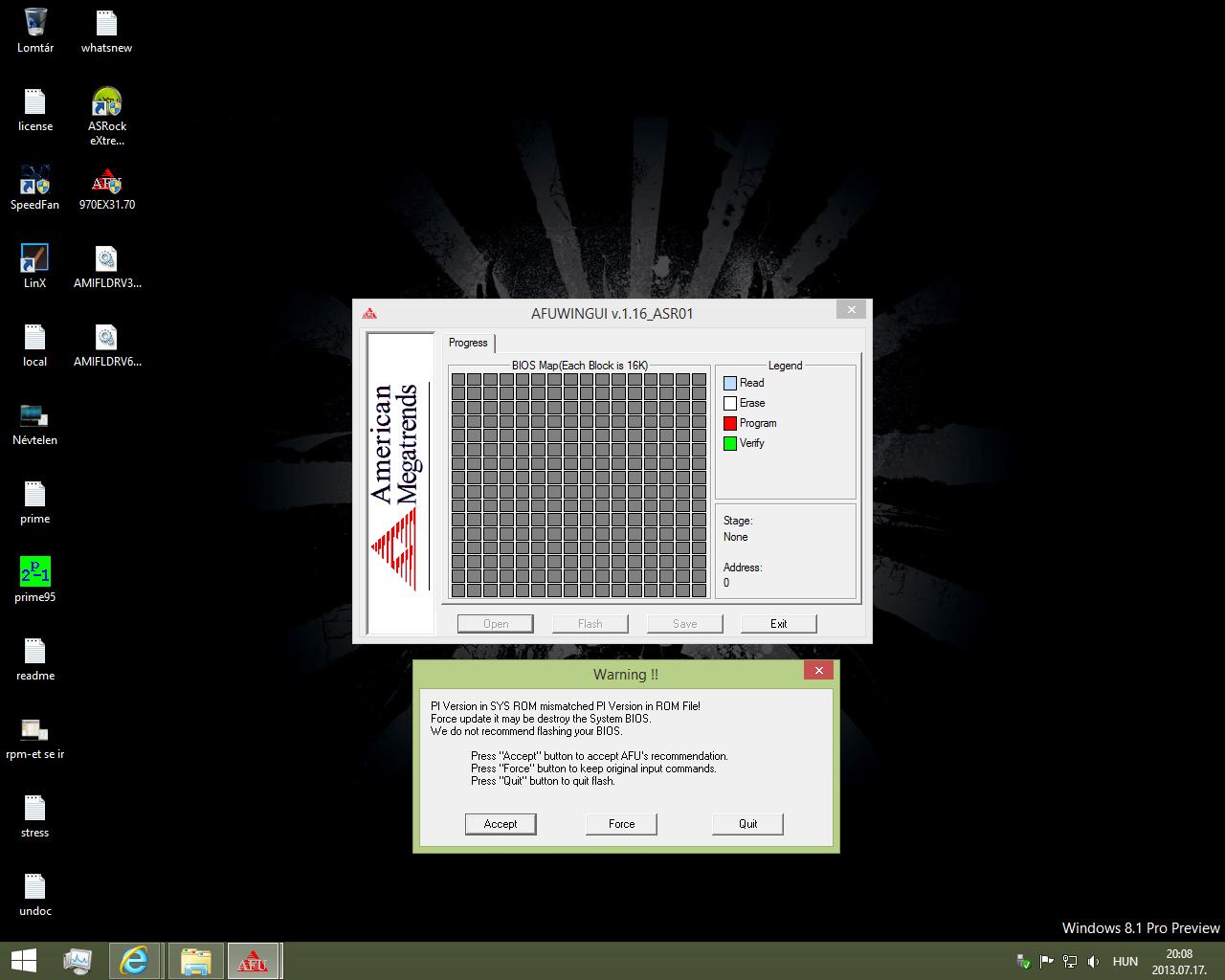Click the disabled Open button

(x=496, y=624)
